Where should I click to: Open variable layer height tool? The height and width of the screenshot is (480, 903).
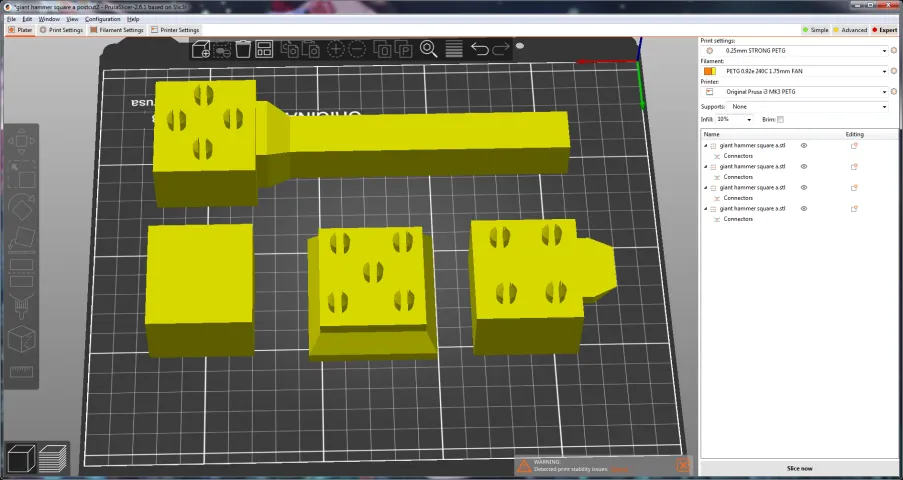pyautogui.click(x=453, y=49)
